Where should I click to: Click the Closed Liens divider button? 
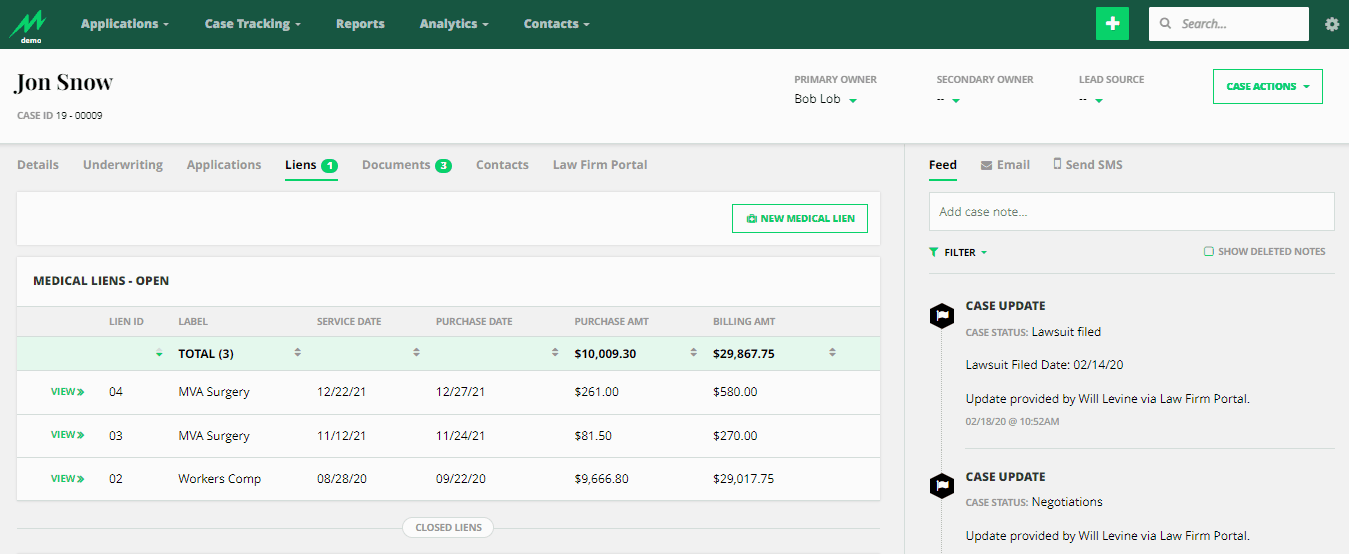click(448, 527)
